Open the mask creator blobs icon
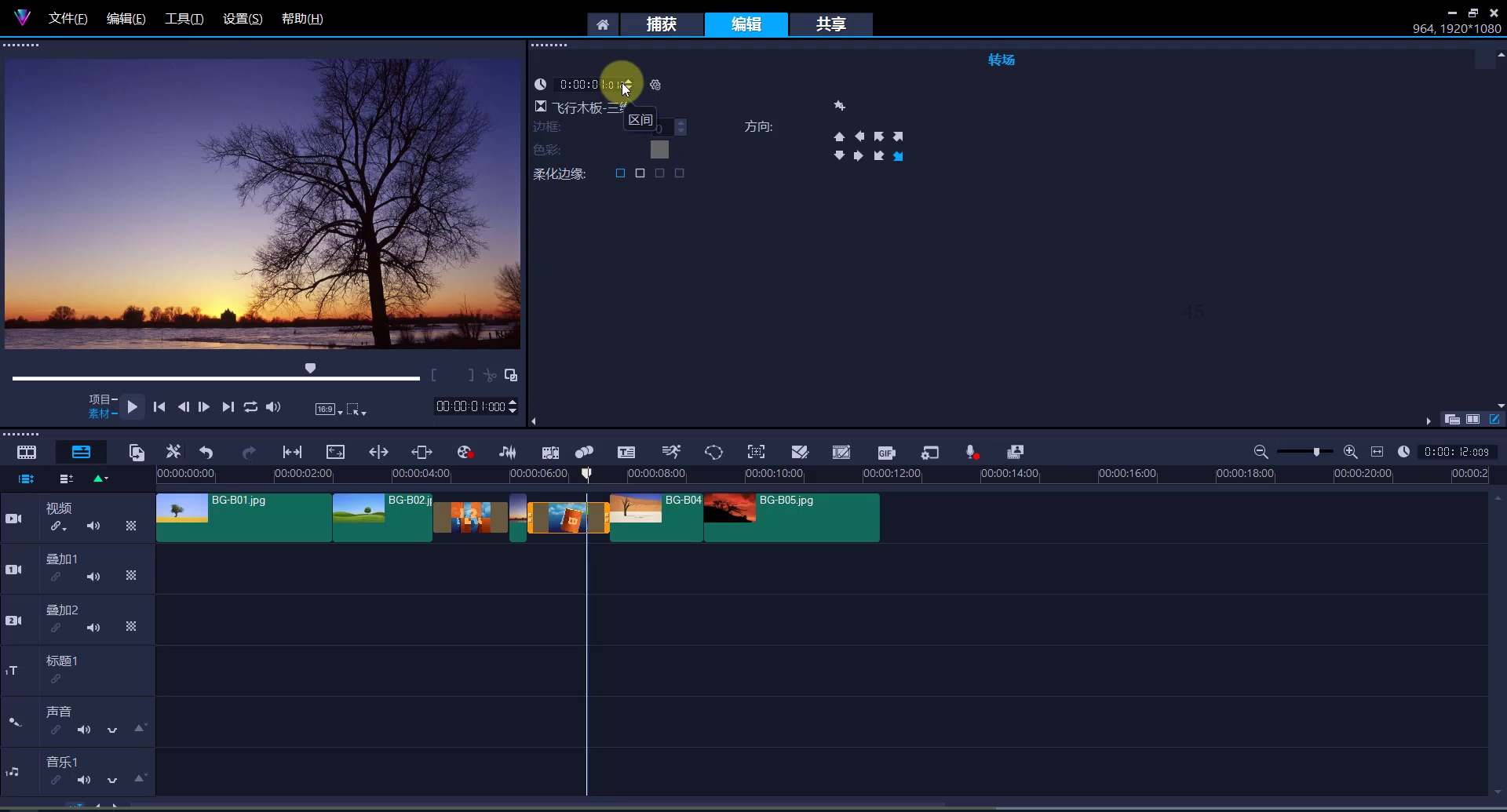 [584, 452]
